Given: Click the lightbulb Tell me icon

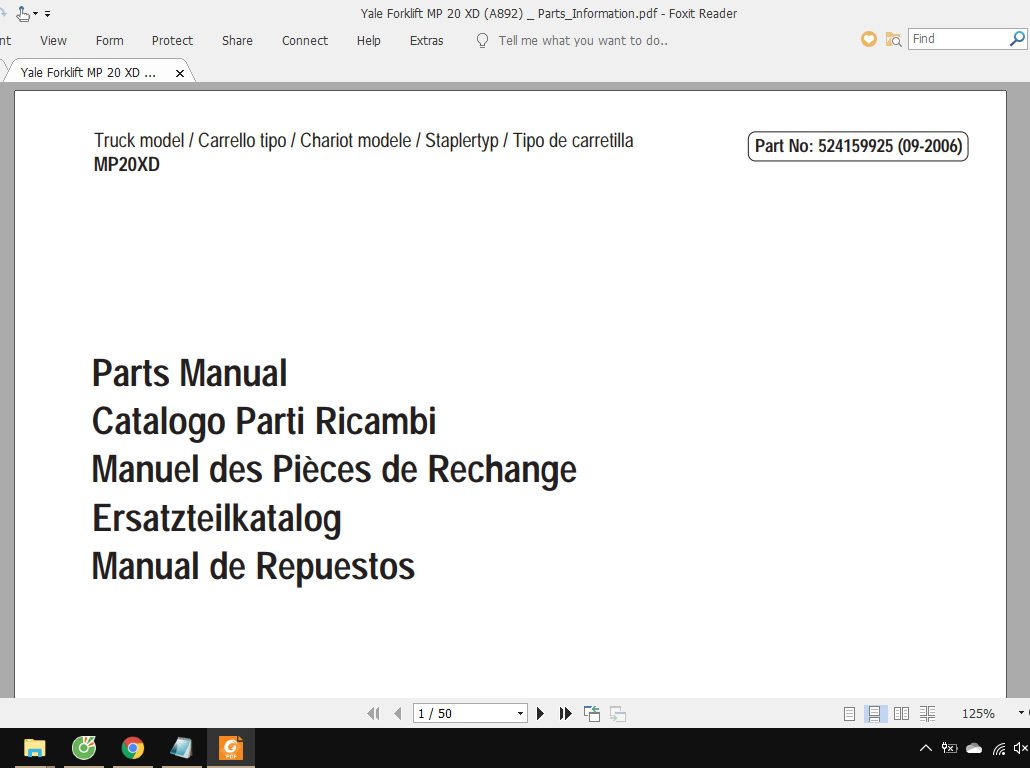Looking at the screenshot, I should pyautogui.click(x=482, y=41).
